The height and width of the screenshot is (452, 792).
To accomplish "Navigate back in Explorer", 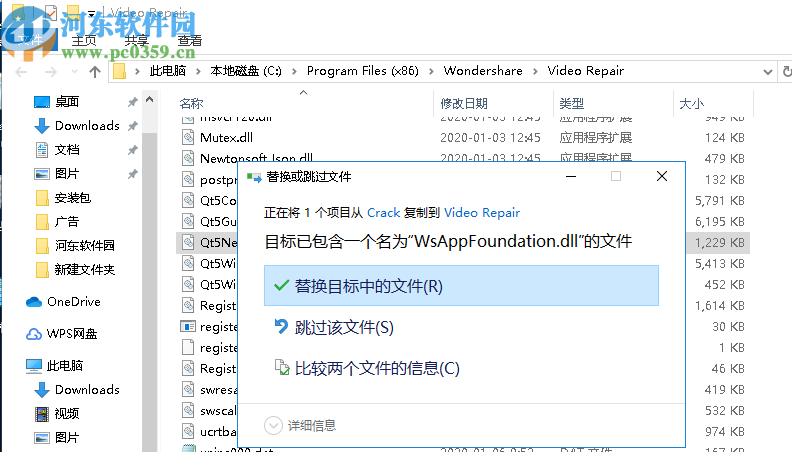I will coord(21,72).
